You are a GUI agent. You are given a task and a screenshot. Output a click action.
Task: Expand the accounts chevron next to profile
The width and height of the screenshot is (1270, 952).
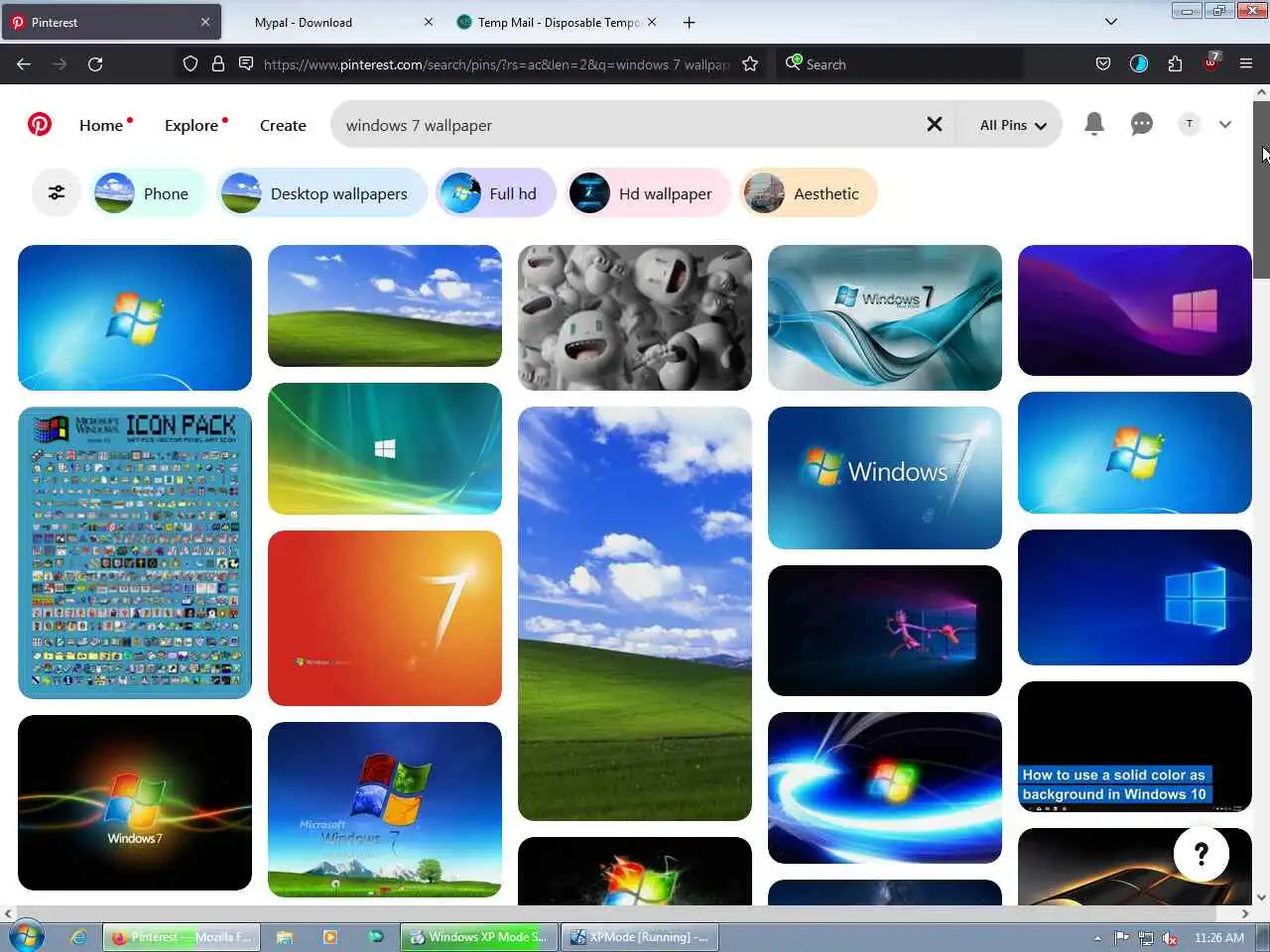point(1225,125)
